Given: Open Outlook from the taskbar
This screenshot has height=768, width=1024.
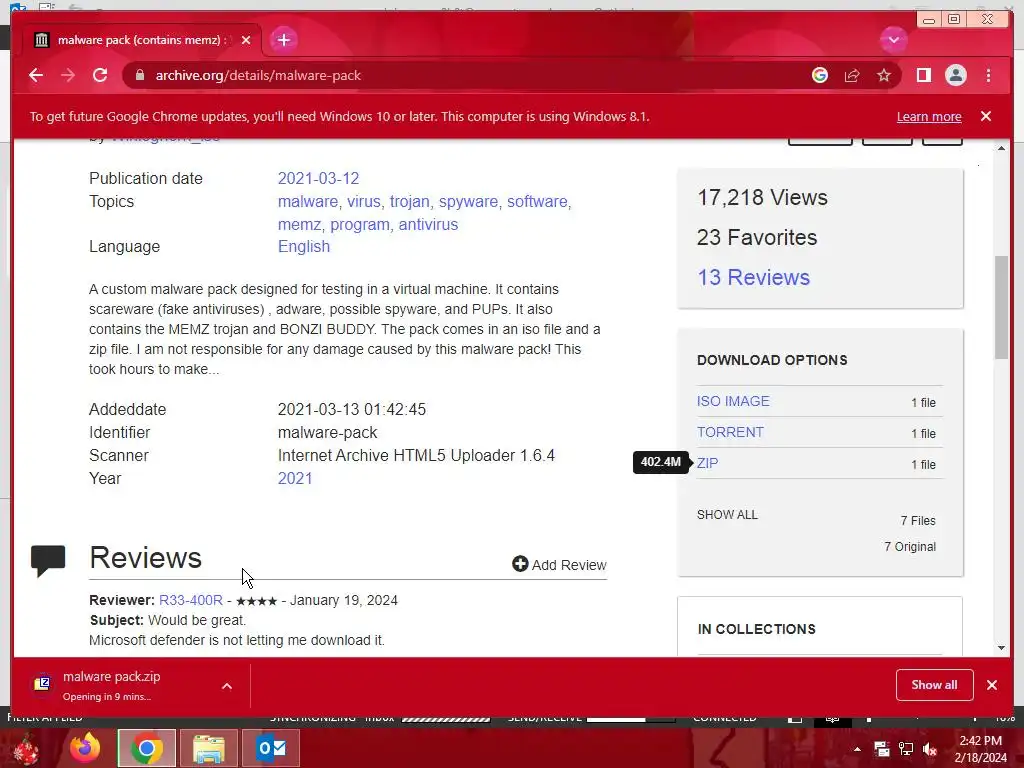Looking at the screenshot, I should coord(271,748).
